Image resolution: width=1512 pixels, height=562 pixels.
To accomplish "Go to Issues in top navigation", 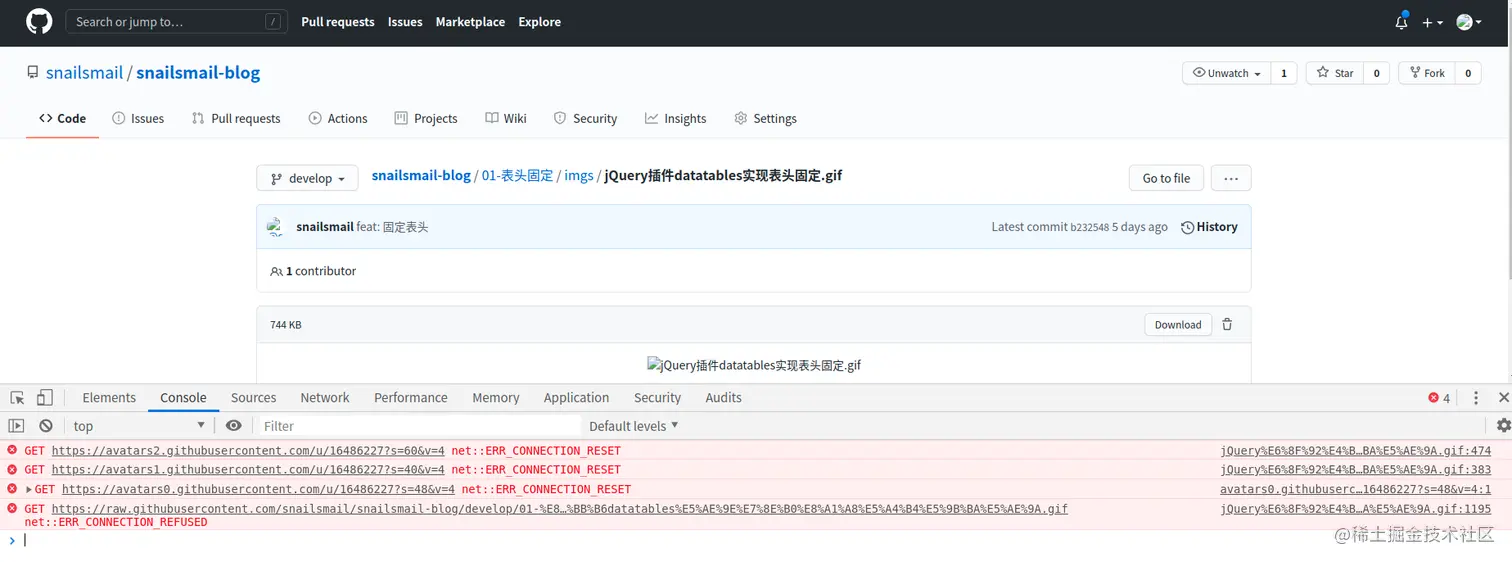I will tap(405, 22).
